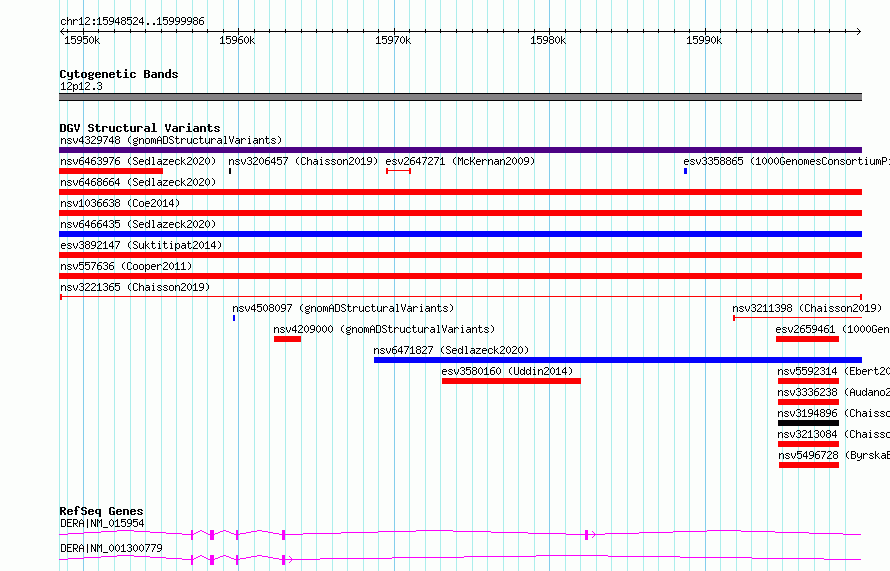Click the 15950k ruler mark
Screen dimensions: 890x571
[82, 40]
